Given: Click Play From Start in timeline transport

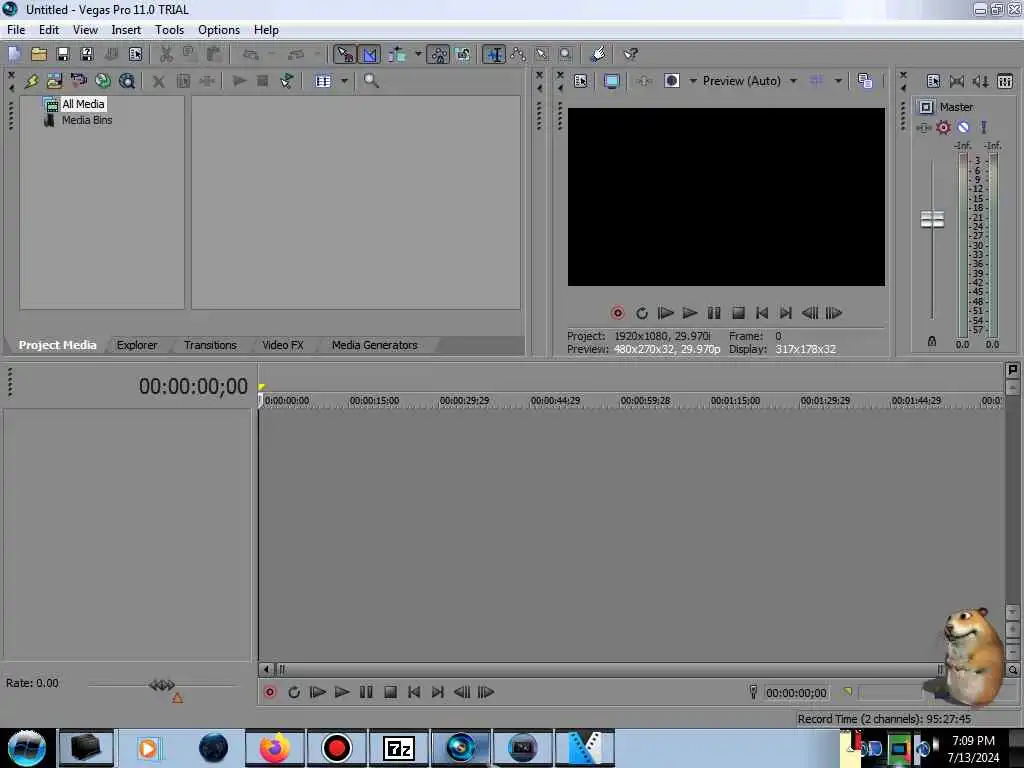Looking at the screenshot, I should point(317,692).
